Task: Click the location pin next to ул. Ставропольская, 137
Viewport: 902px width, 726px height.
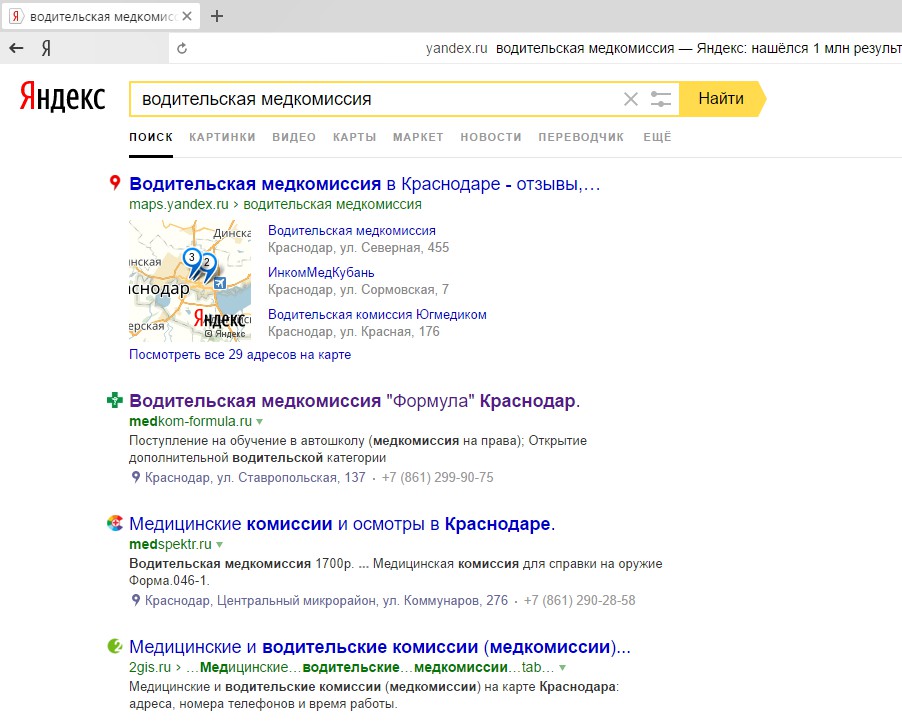Action: pos(136,477)
